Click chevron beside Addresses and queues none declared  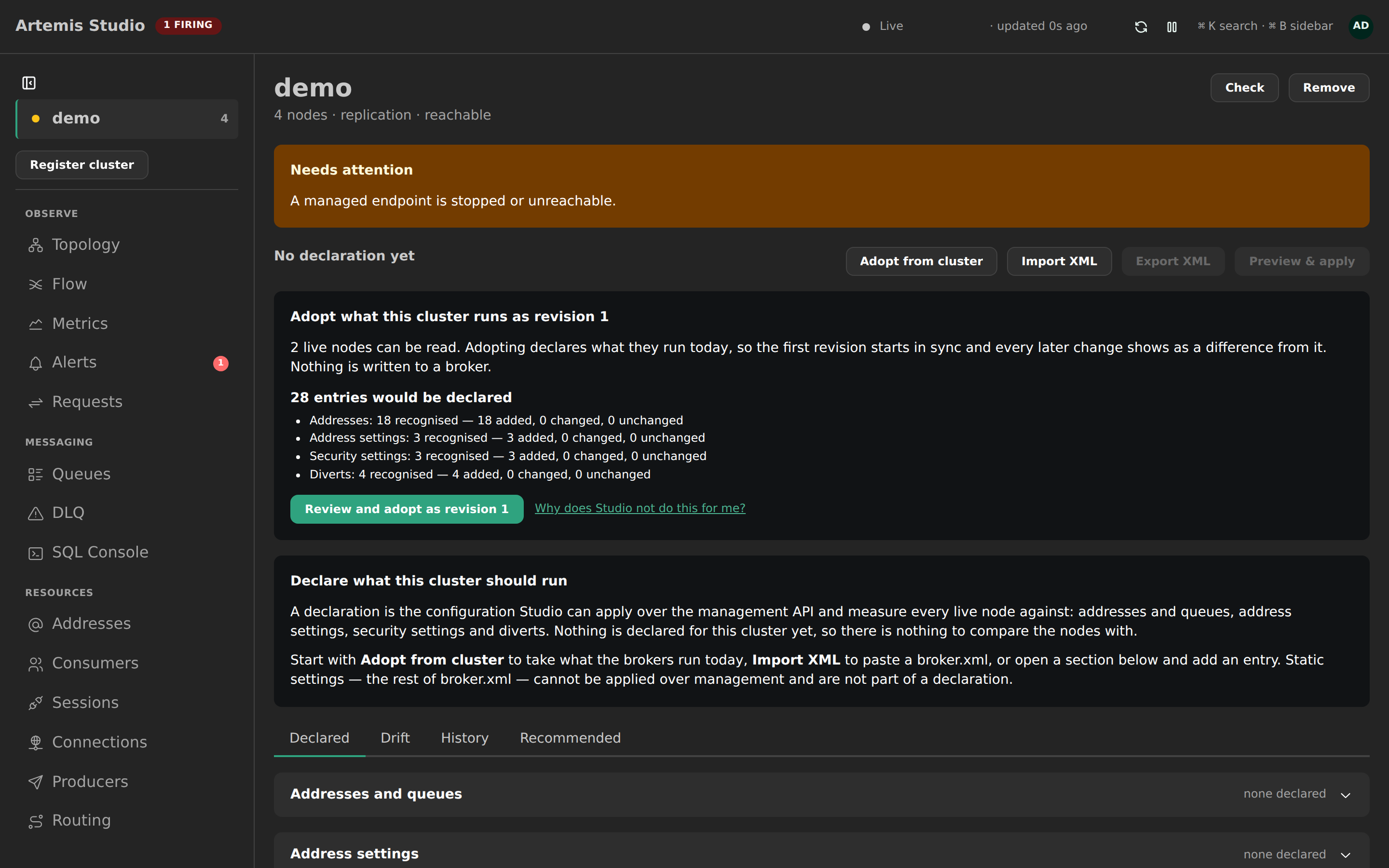pos(1346,795)
